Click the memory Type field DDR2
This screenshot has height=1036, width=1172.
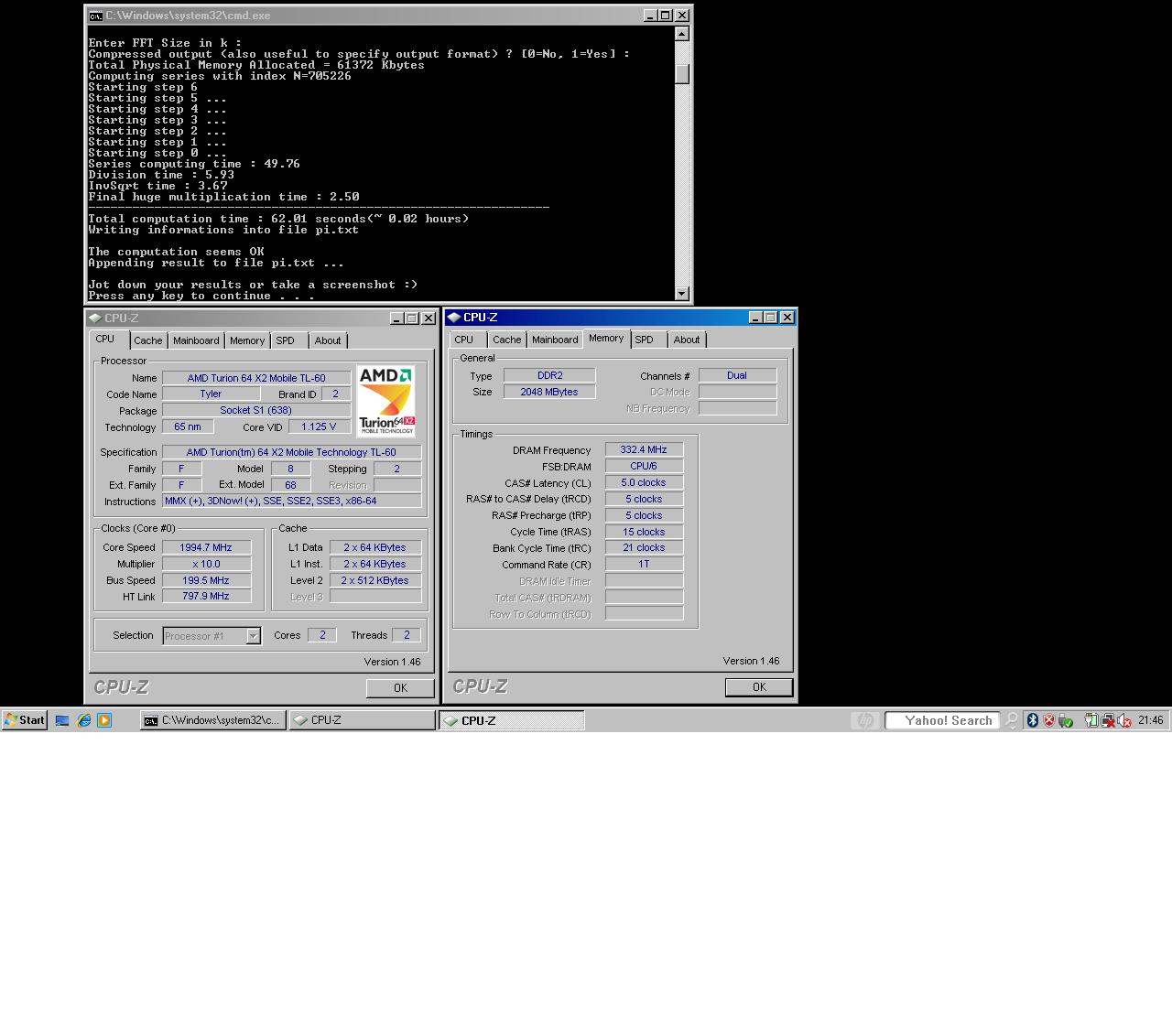tap(549, 375)
